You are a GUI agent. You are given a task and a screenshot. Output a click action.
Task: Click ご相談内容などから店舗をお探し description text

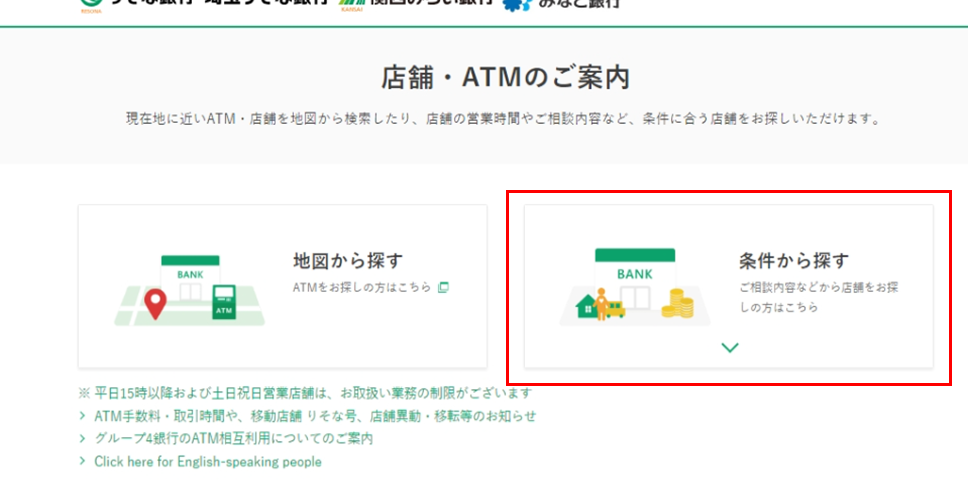[x=818, y=297]
